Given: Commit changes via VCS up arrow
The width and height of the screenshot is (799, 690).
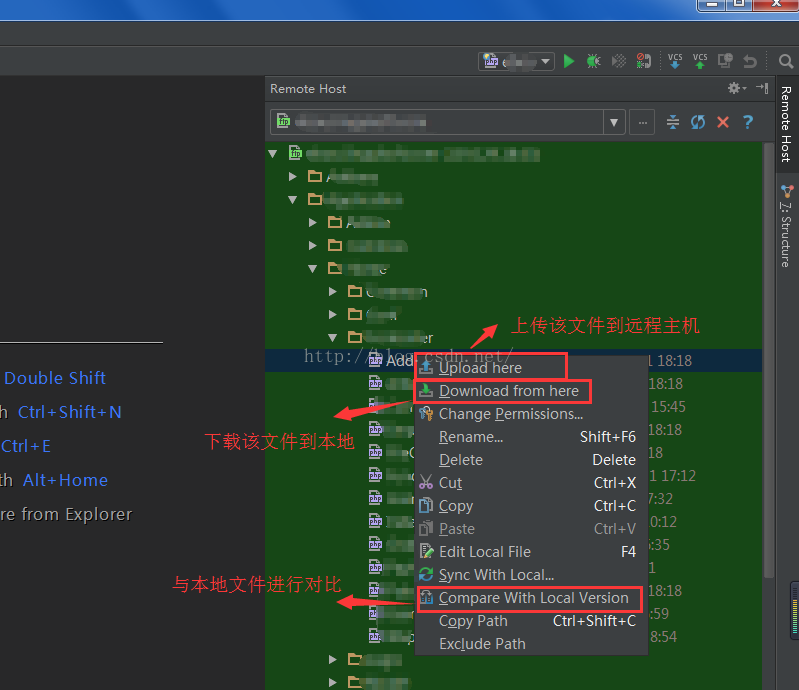Looking at the screenshot, I should [x=700, y=61].
